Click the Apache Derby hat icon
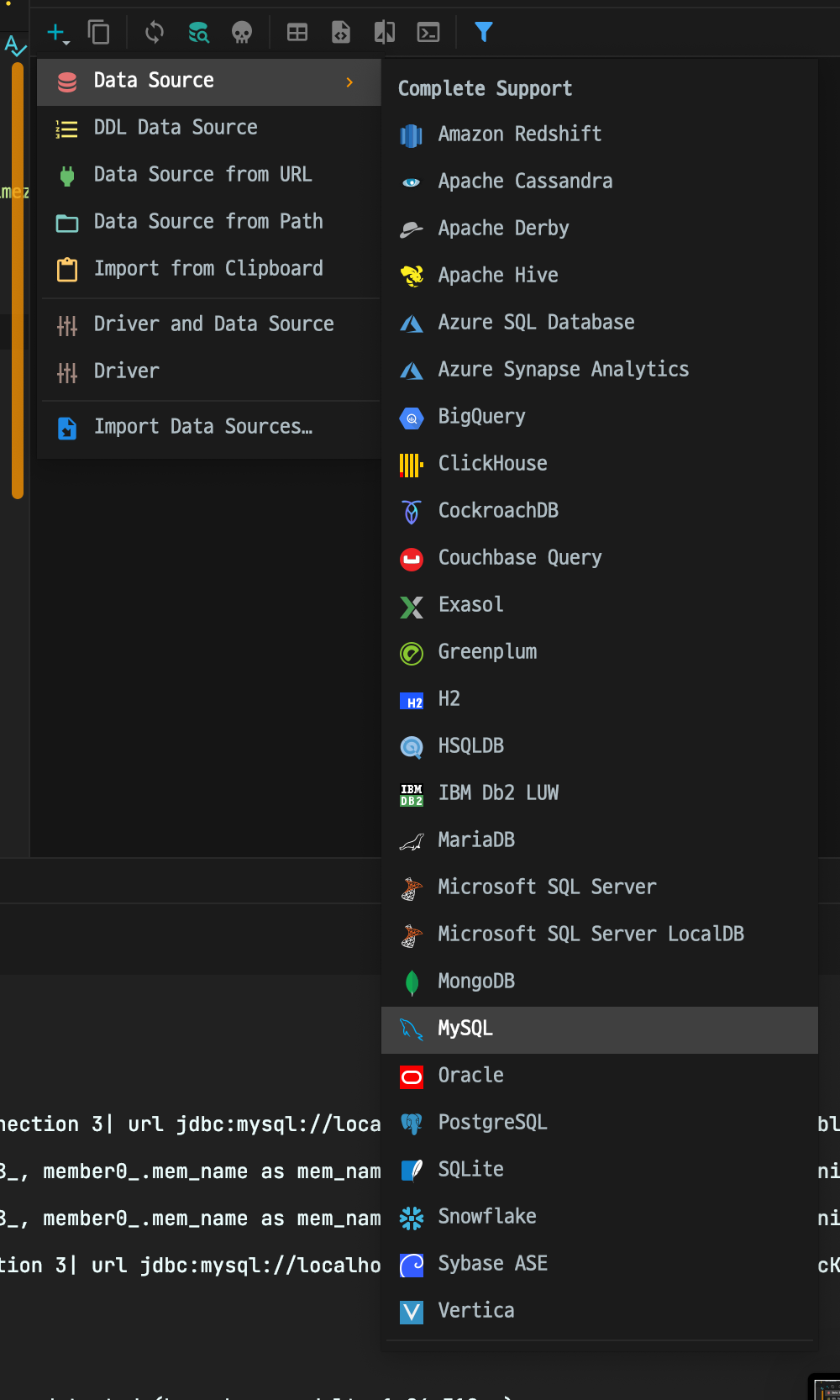 (x=412, y=229)
